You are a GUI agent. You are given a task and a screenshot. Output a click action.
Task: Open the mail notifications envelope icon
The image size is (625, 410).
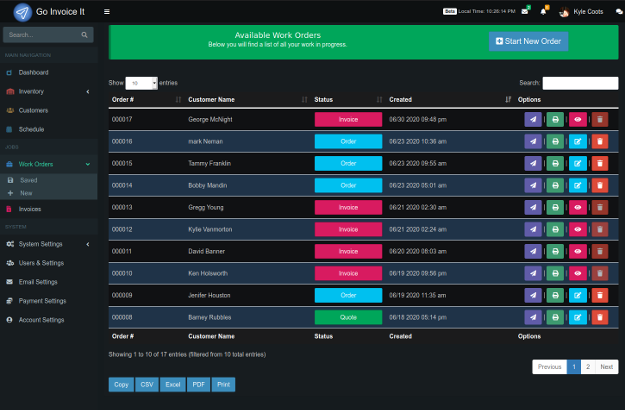click(x=525, y=12)
